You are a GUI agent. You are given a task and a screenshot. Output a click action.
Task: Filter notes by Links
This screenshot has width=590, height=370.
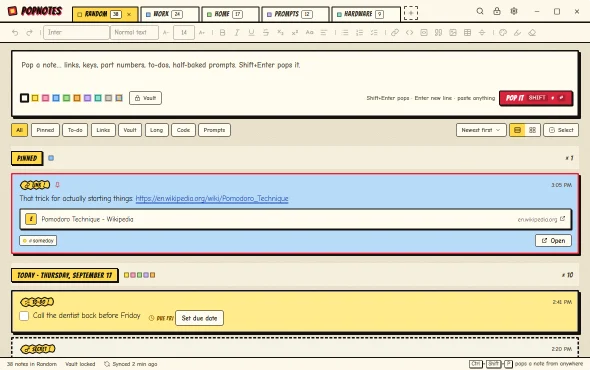(103, 130)
